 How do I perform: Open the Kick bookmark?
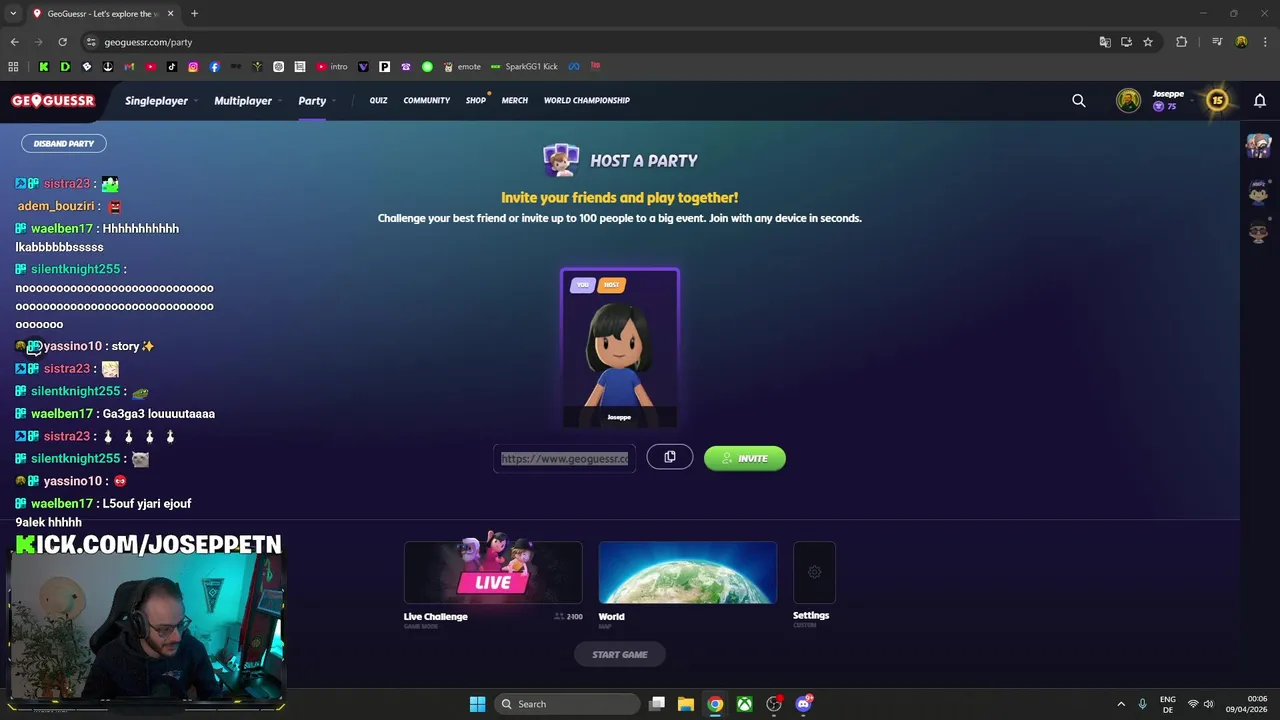(44, 67)
